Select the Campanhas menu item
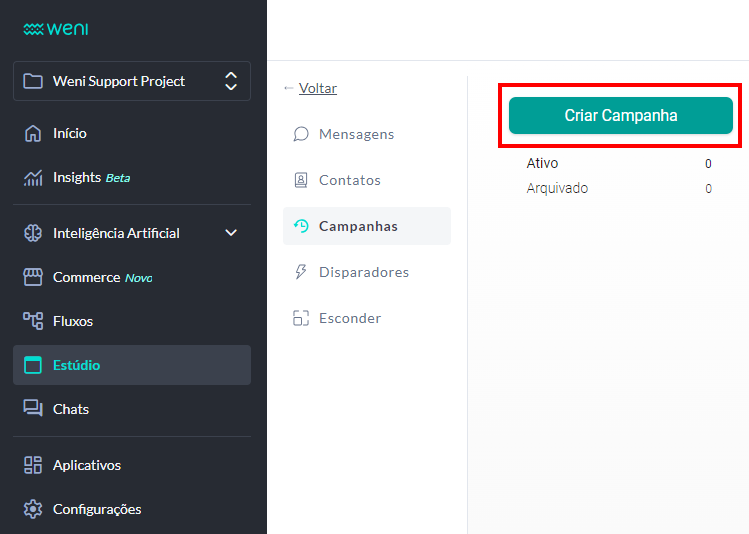 click(x=358, y=226)
